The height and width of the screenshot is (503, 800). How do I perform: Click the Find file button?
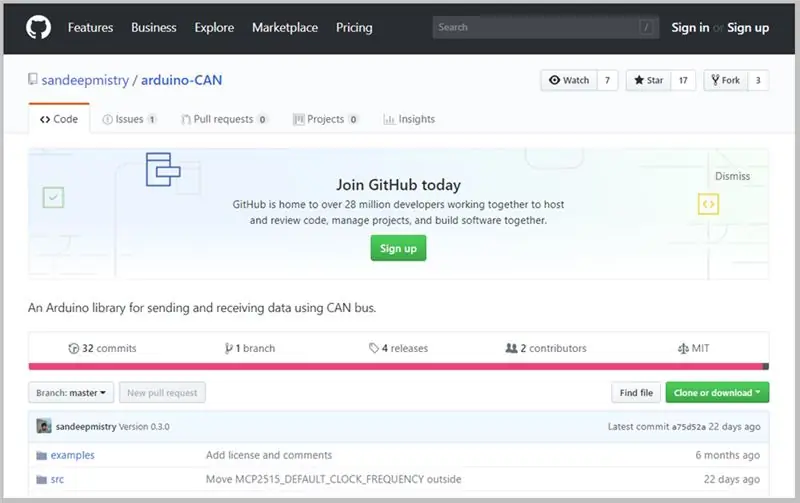pyautogui.click(x=636, y=393)
